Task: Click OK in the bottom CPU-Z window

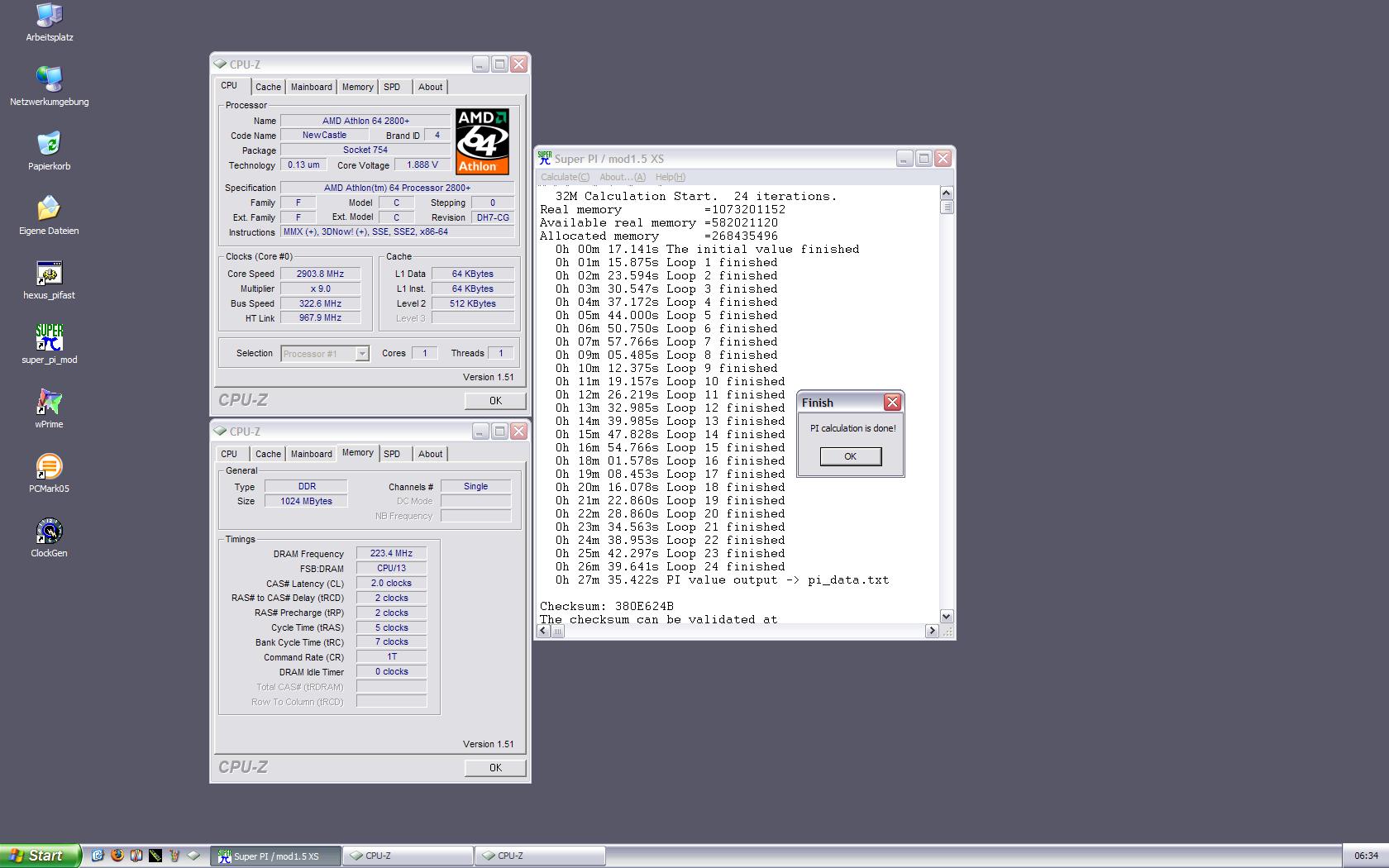Action: [495, 768]
